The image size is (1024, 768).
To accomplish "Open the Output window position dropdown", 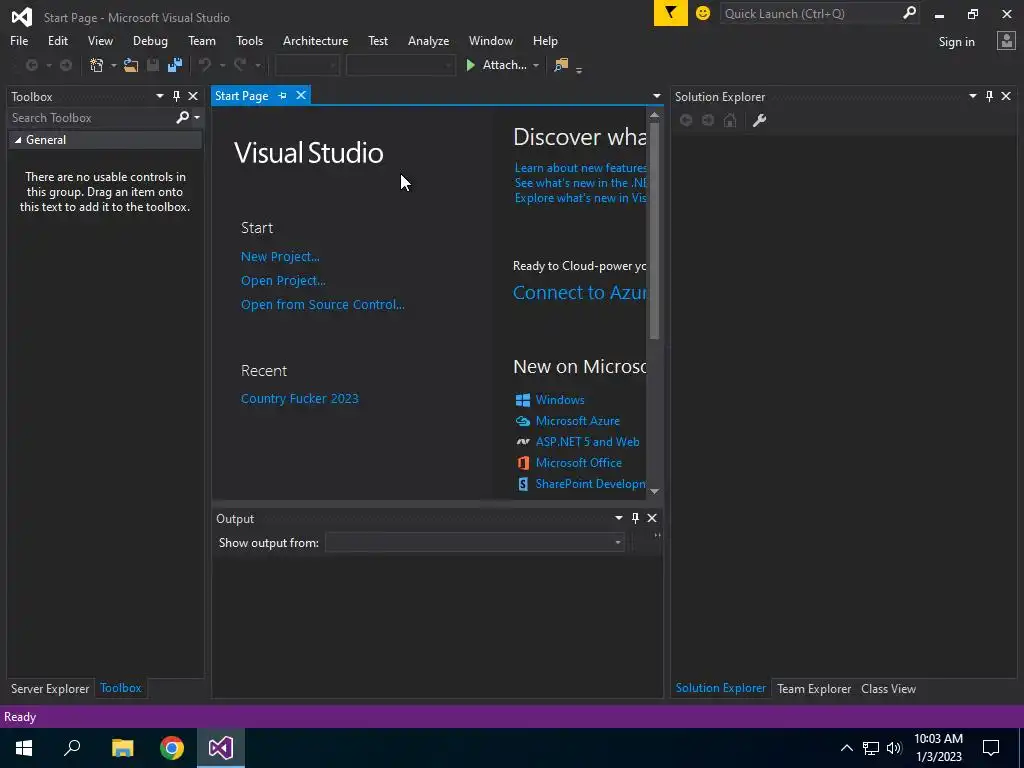I will pos(618,518).
